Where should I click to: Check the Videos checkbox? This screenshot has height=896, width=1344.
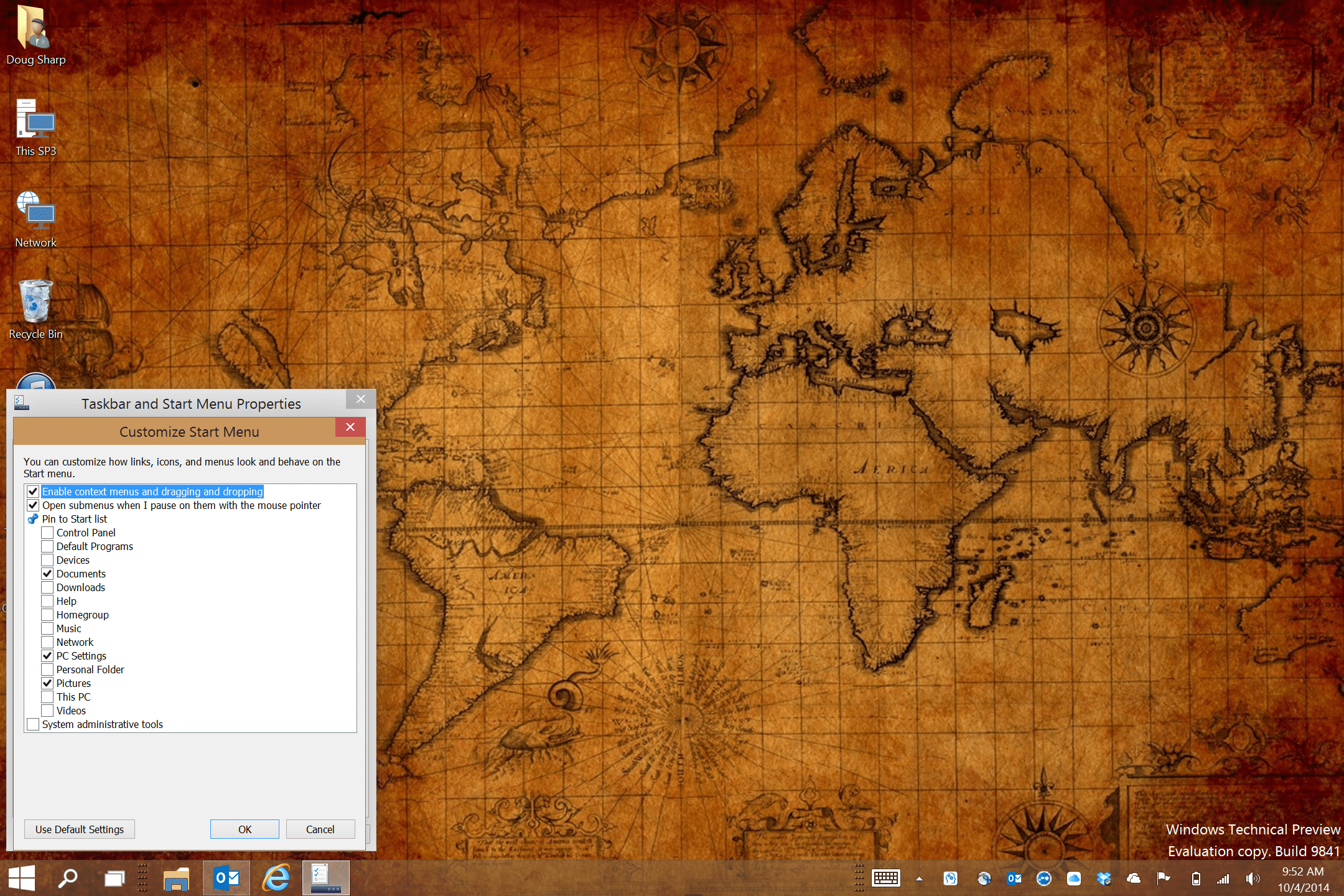pyautogui.click(x=47, y=711)
